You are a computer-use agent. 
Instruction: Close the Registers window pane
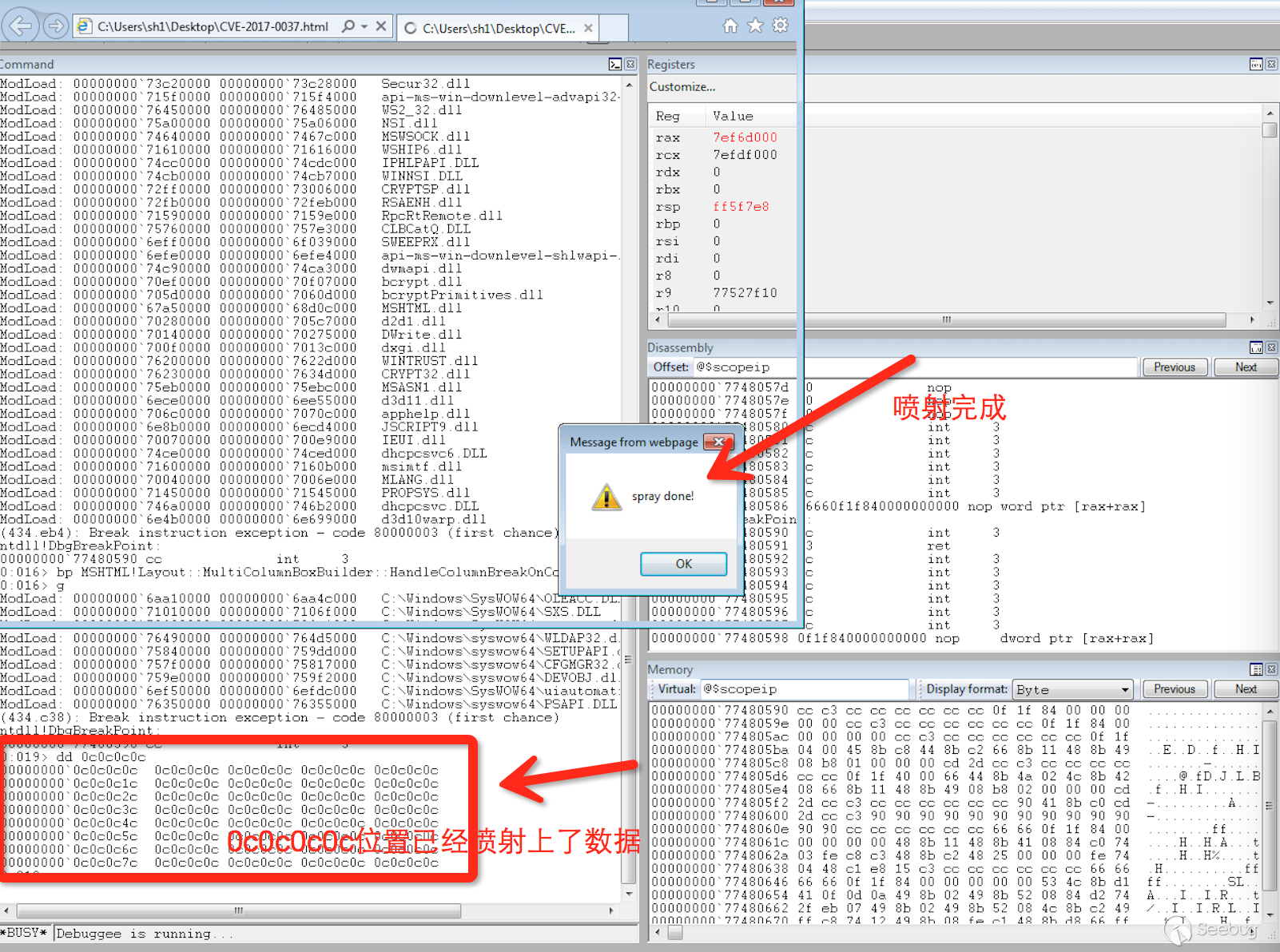pos(1271,64)
